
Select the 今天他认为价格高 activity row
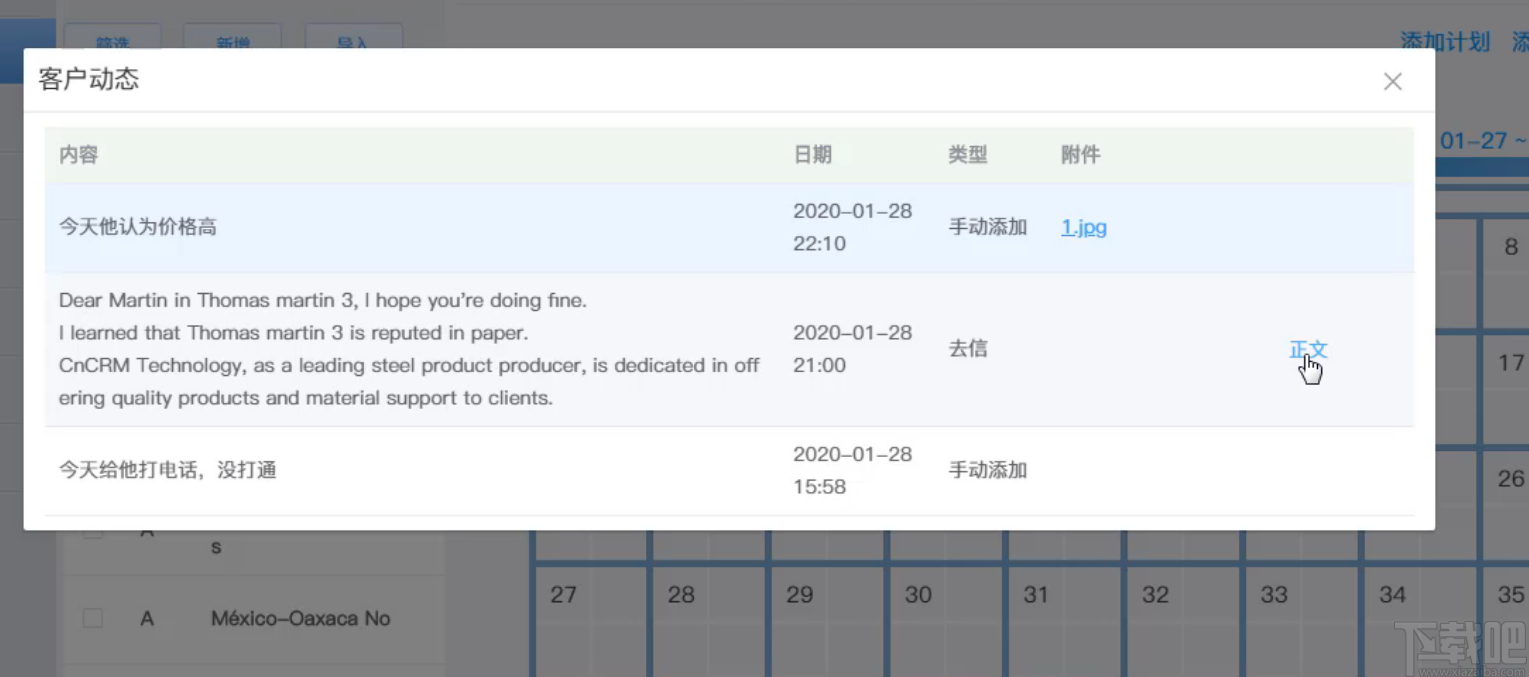pyautogui.click(x=400, y=227)
